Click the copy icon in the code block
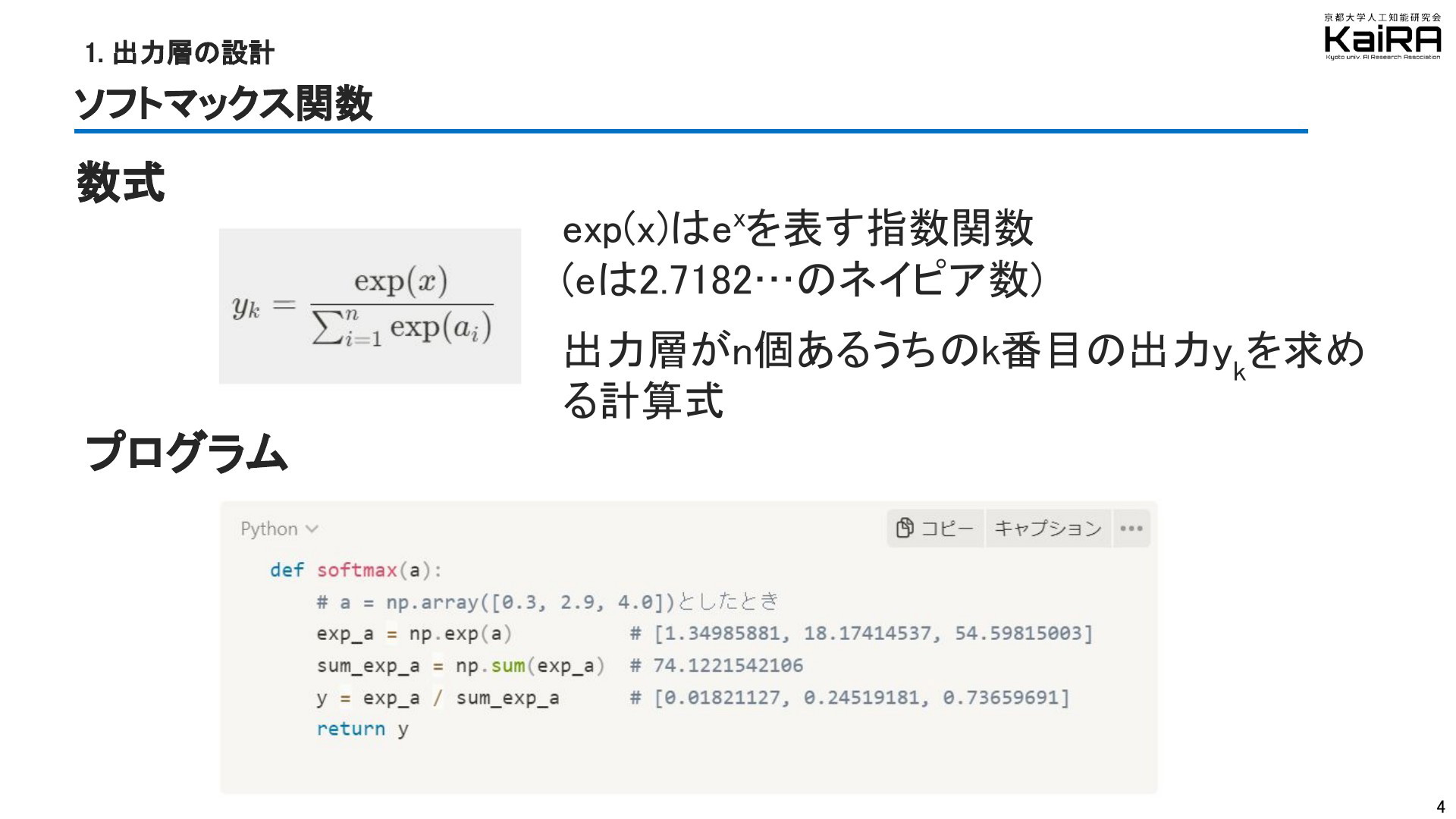This screenshot has height=819, width=1456. pos(904,528)
